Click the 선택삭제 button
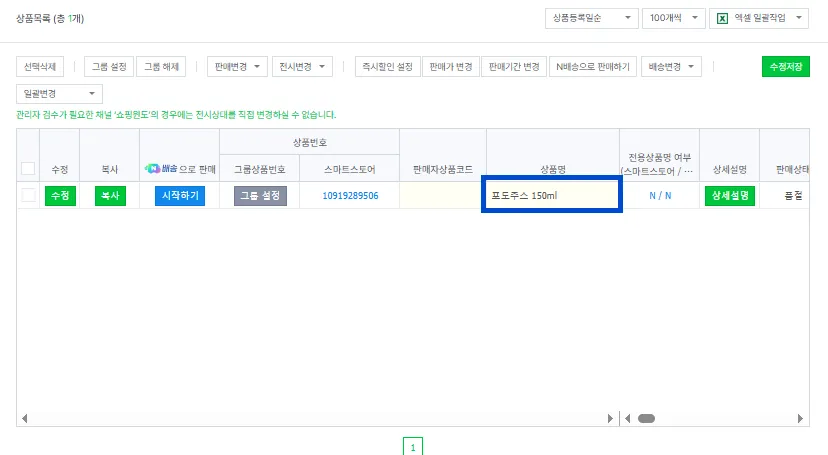828x455 pixels. point(40,67)
